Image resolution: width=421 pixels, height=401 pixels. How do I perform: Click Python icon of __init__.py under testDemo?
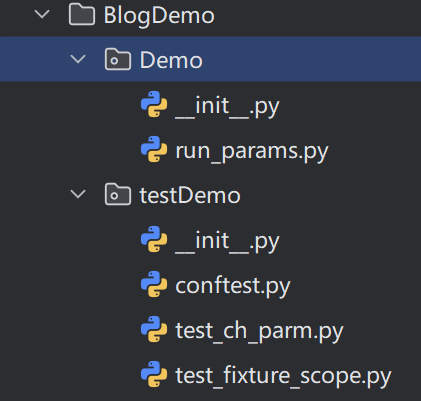(154, 239)
